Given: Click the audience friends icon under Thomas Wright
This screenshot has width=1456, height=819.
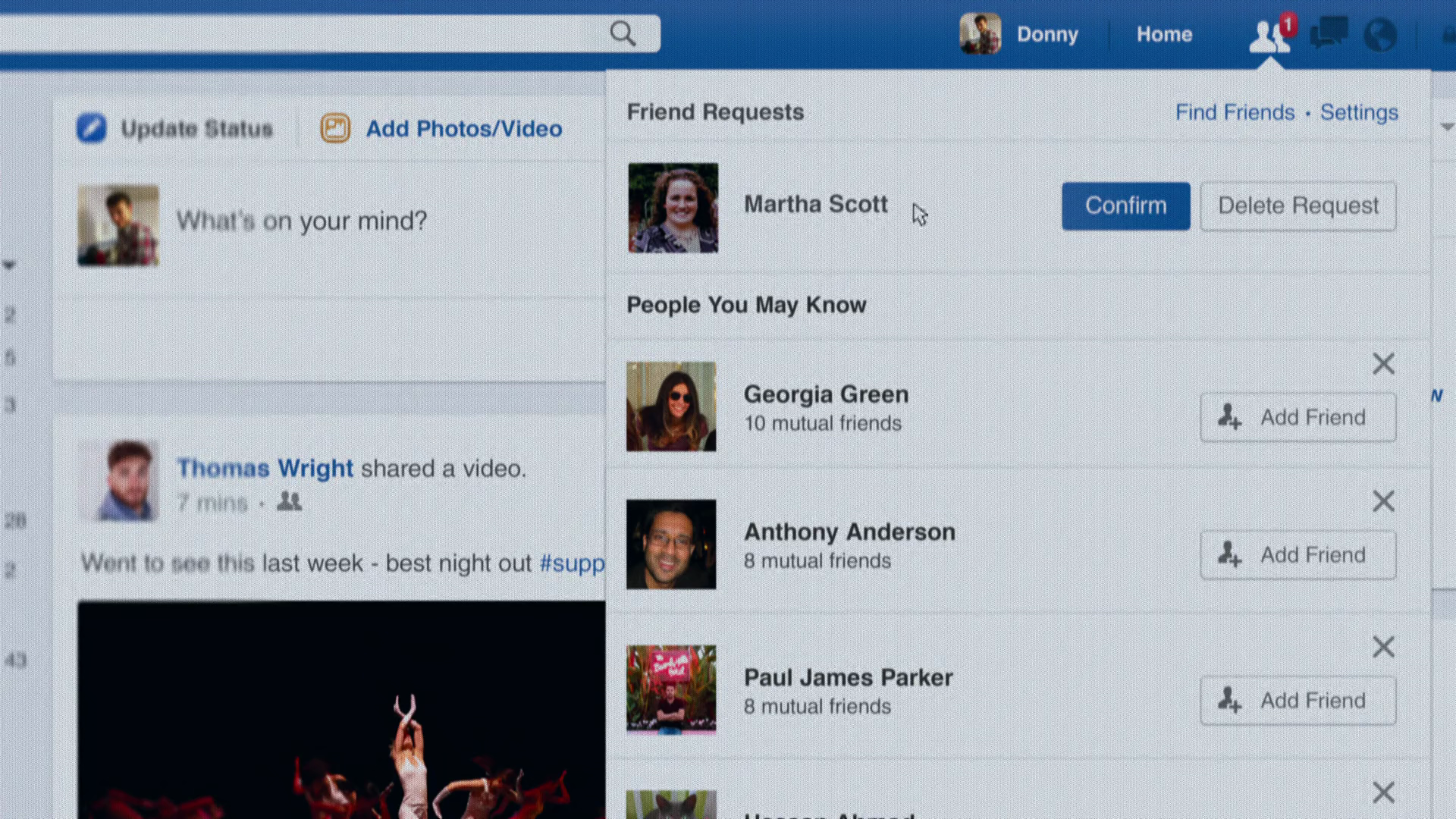Looking at the screenshot, I should coord(289,501).
